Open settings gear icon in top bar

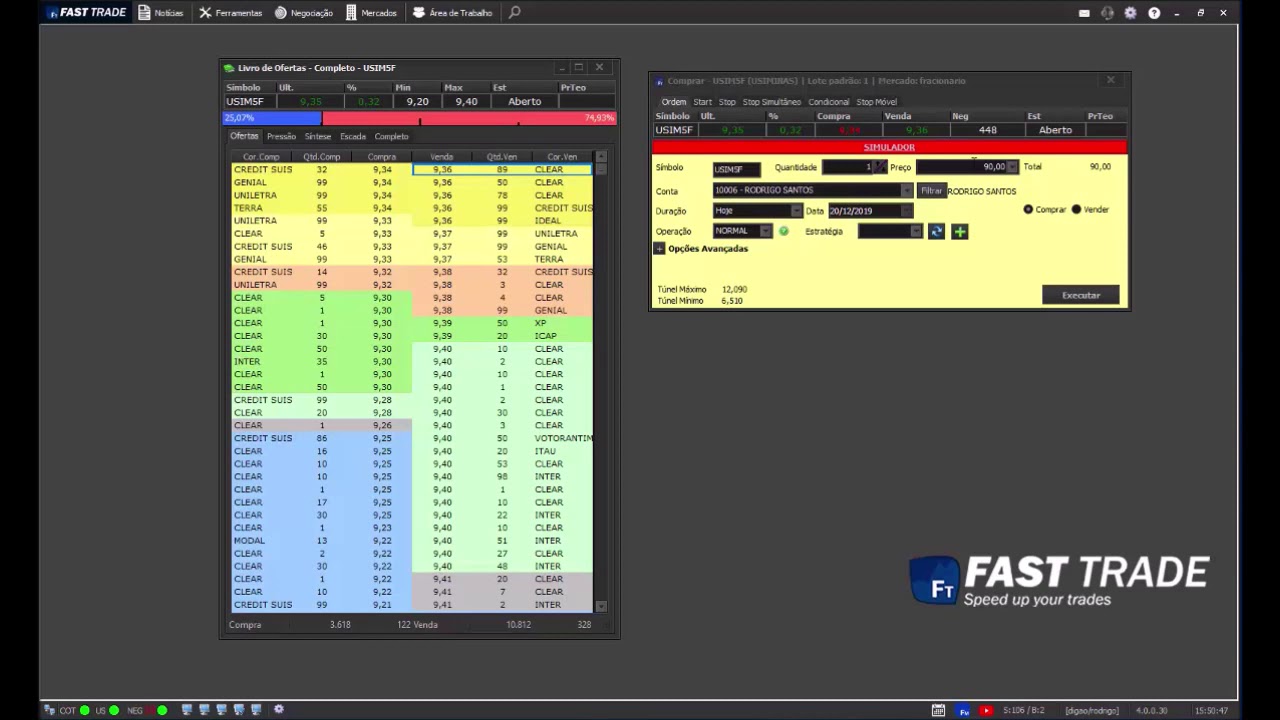pos(1130,13)
